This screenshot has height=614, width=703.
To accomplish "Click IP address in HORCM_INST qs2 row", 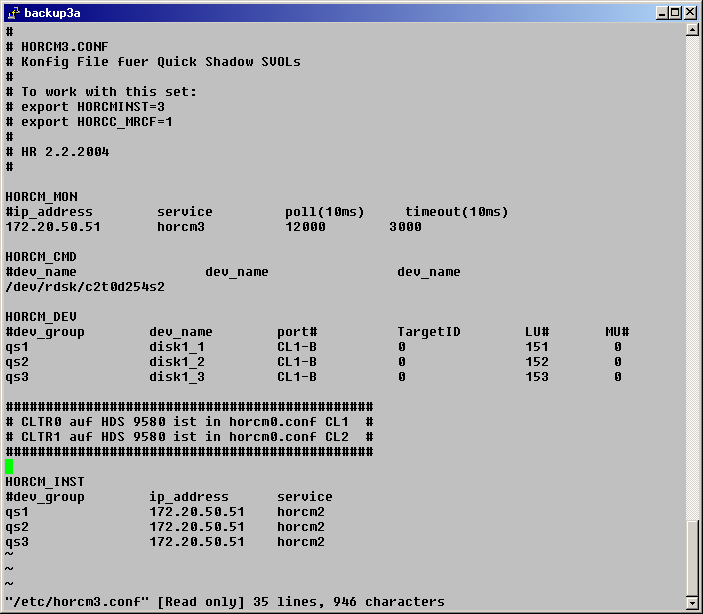I will (197, 527).
